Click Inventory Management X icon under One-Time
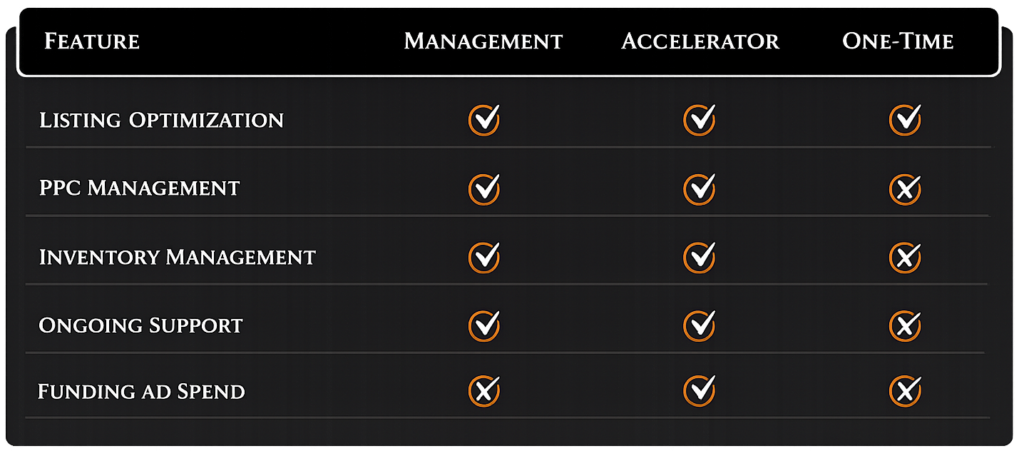The image size is (1024, 451). click(905, 257)
